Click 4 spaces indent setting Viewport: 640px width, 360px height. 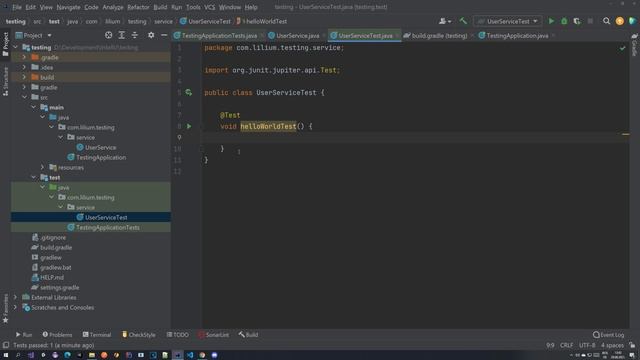coord(612,345)
